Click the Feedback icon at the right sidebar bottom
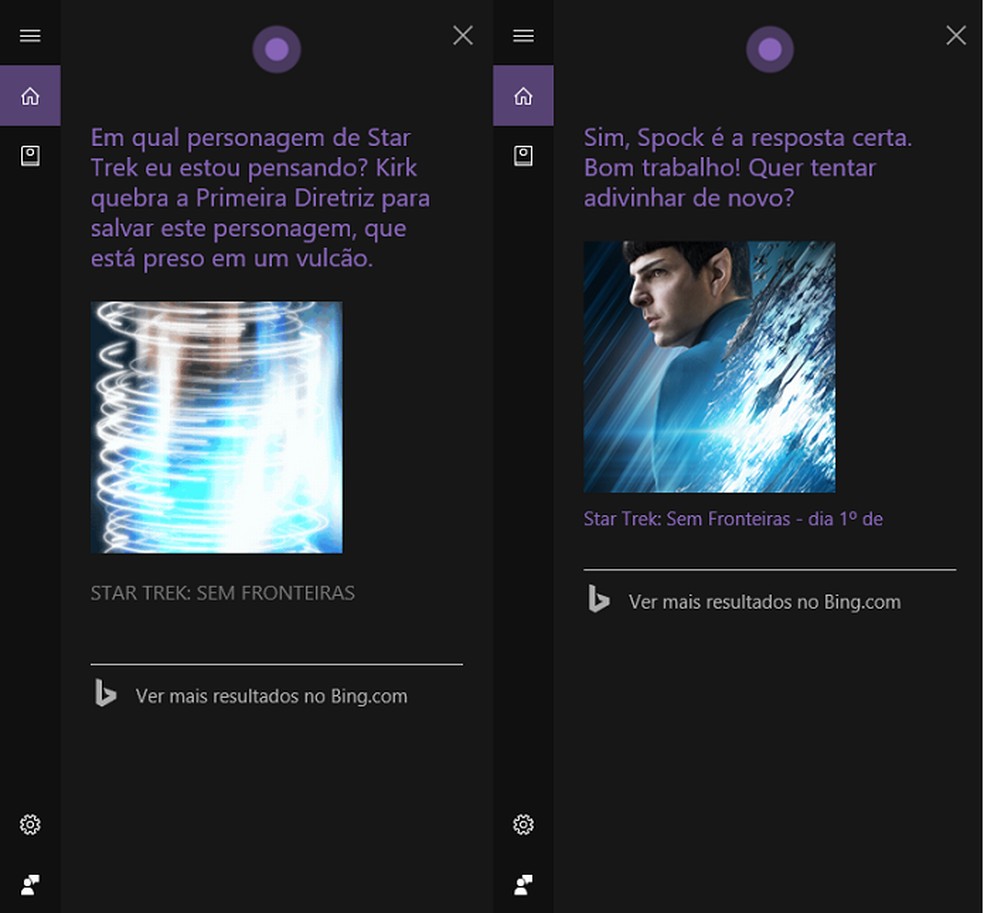 tap(523, 884)
